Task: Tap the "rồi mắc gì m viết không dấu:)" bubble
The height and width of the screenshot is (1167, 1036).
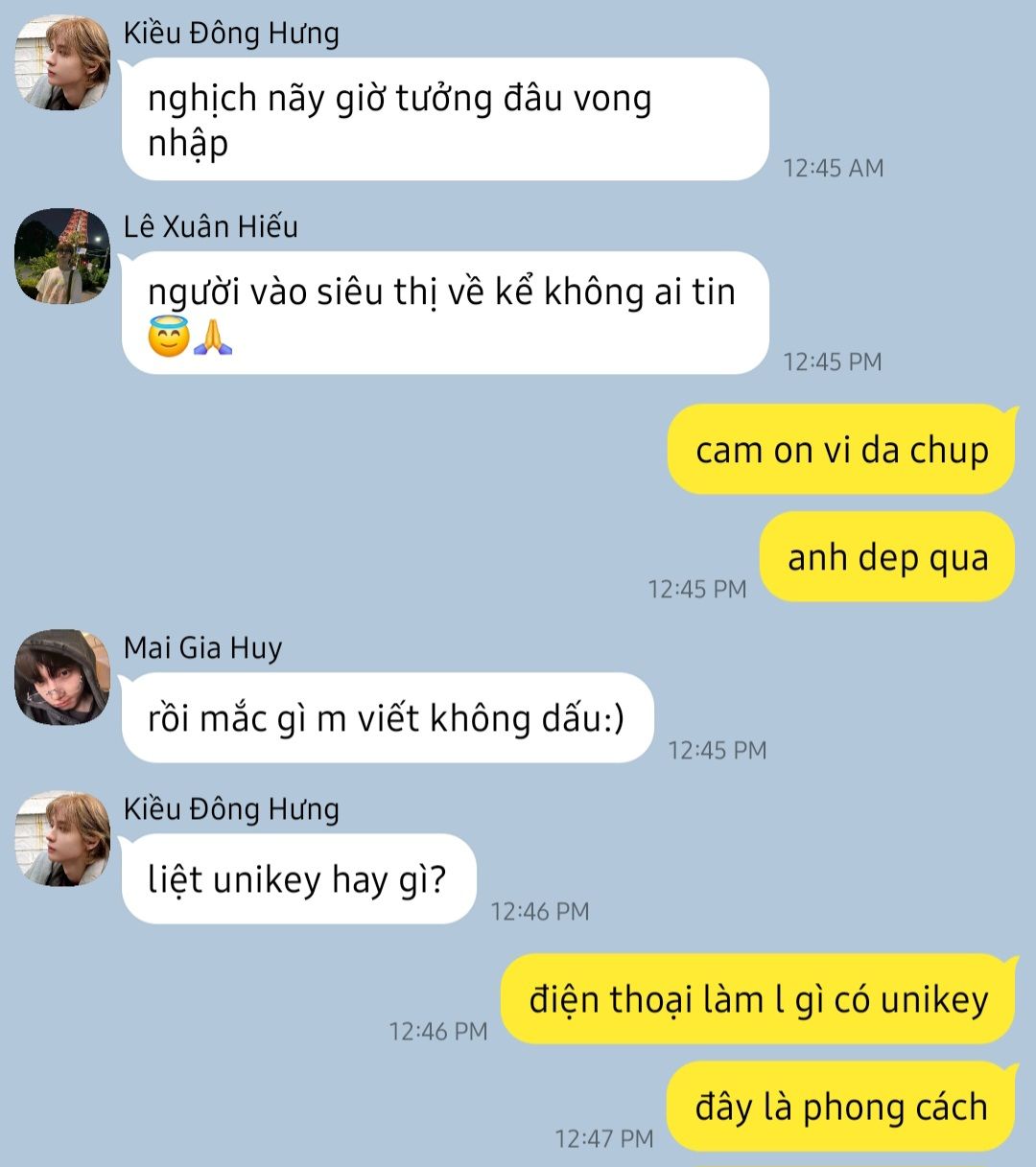Action: tap(388, 718)
